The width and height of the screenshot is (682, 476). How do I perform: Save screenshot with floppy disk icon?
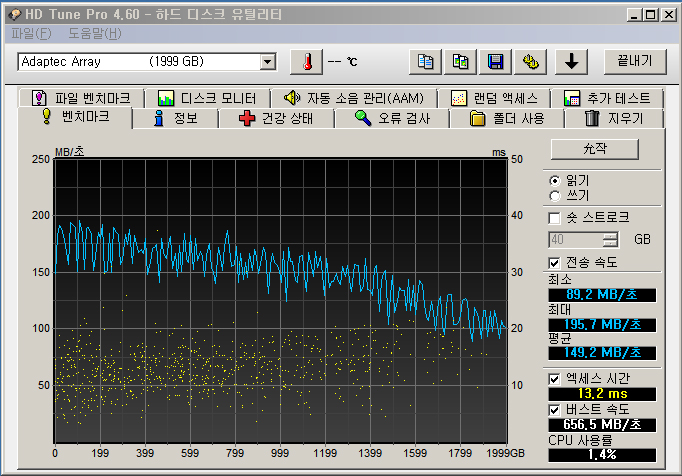click(495, 62)
